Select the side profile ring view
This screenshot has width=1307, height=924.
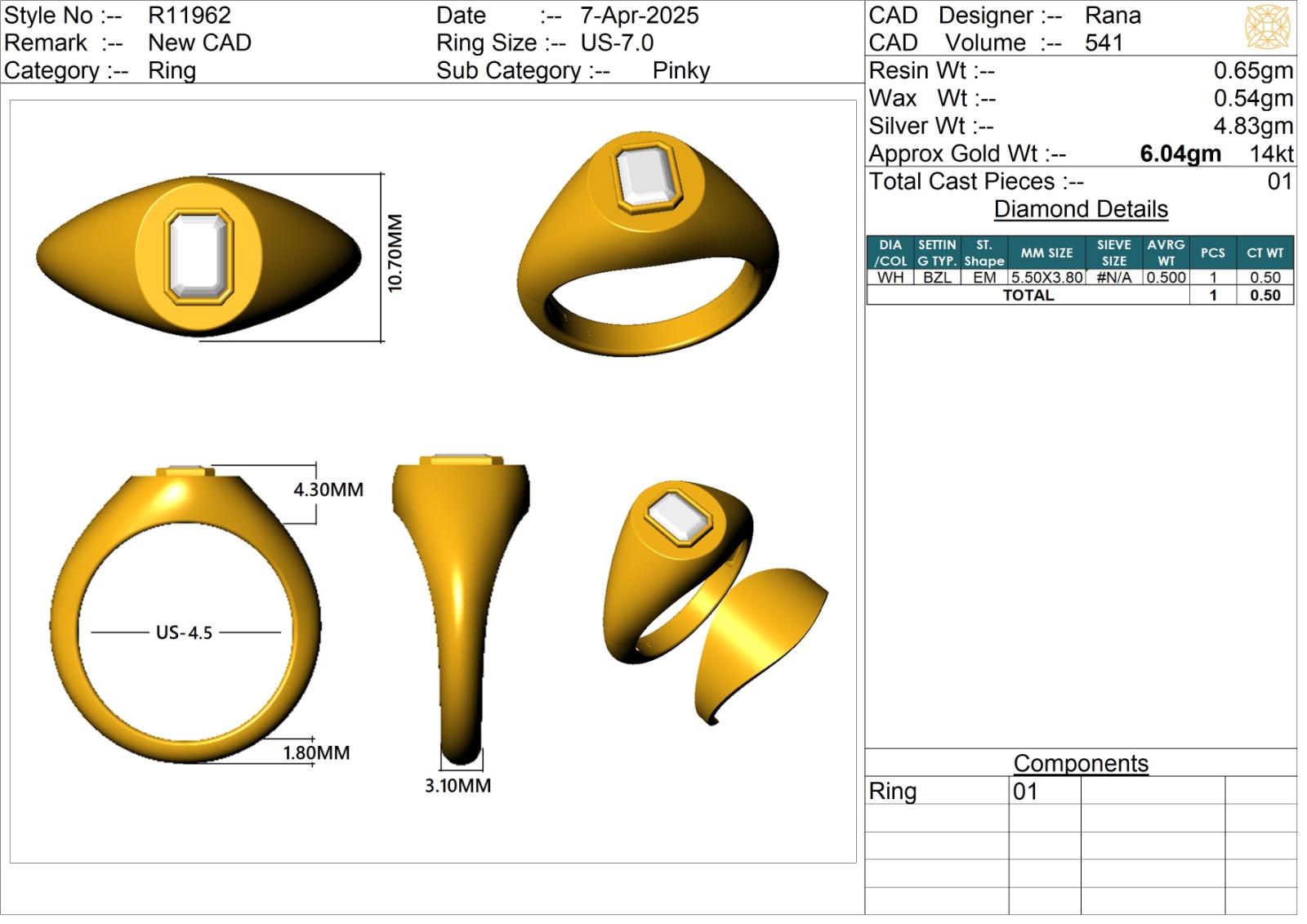tap(462, 605)
